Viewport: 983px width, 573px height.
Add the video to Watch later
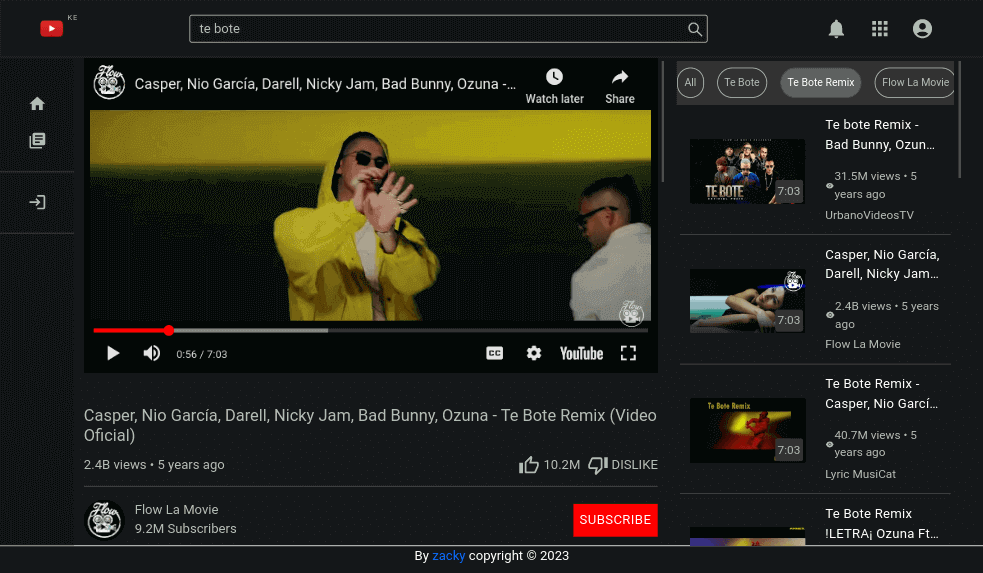point(554,87)
